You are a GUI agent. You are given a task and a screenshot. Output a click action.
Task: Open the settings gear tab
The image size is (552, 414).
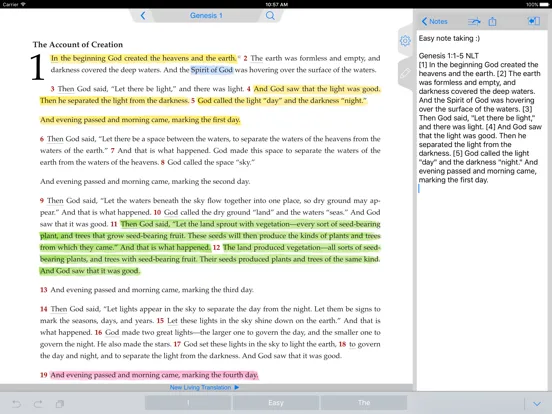(x=405, y=41)
